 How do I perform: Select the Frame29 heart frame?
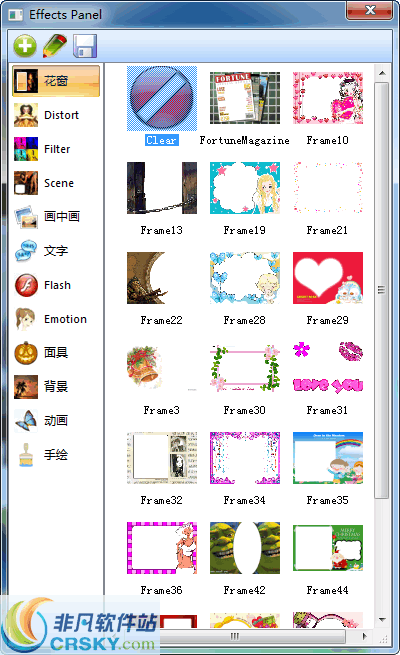(328, 278)
